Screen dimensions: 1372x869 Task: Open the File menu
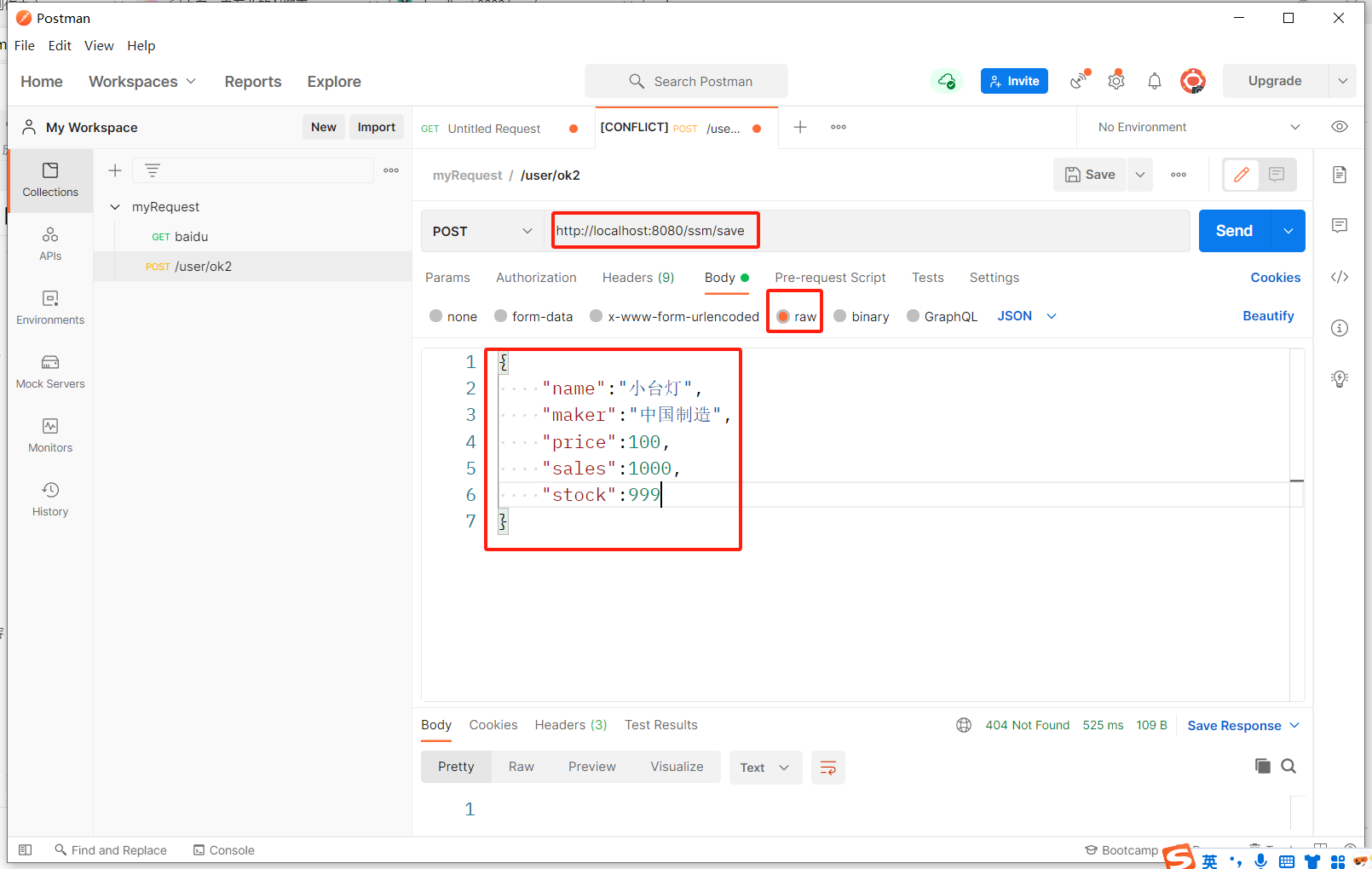pos(25,46)
